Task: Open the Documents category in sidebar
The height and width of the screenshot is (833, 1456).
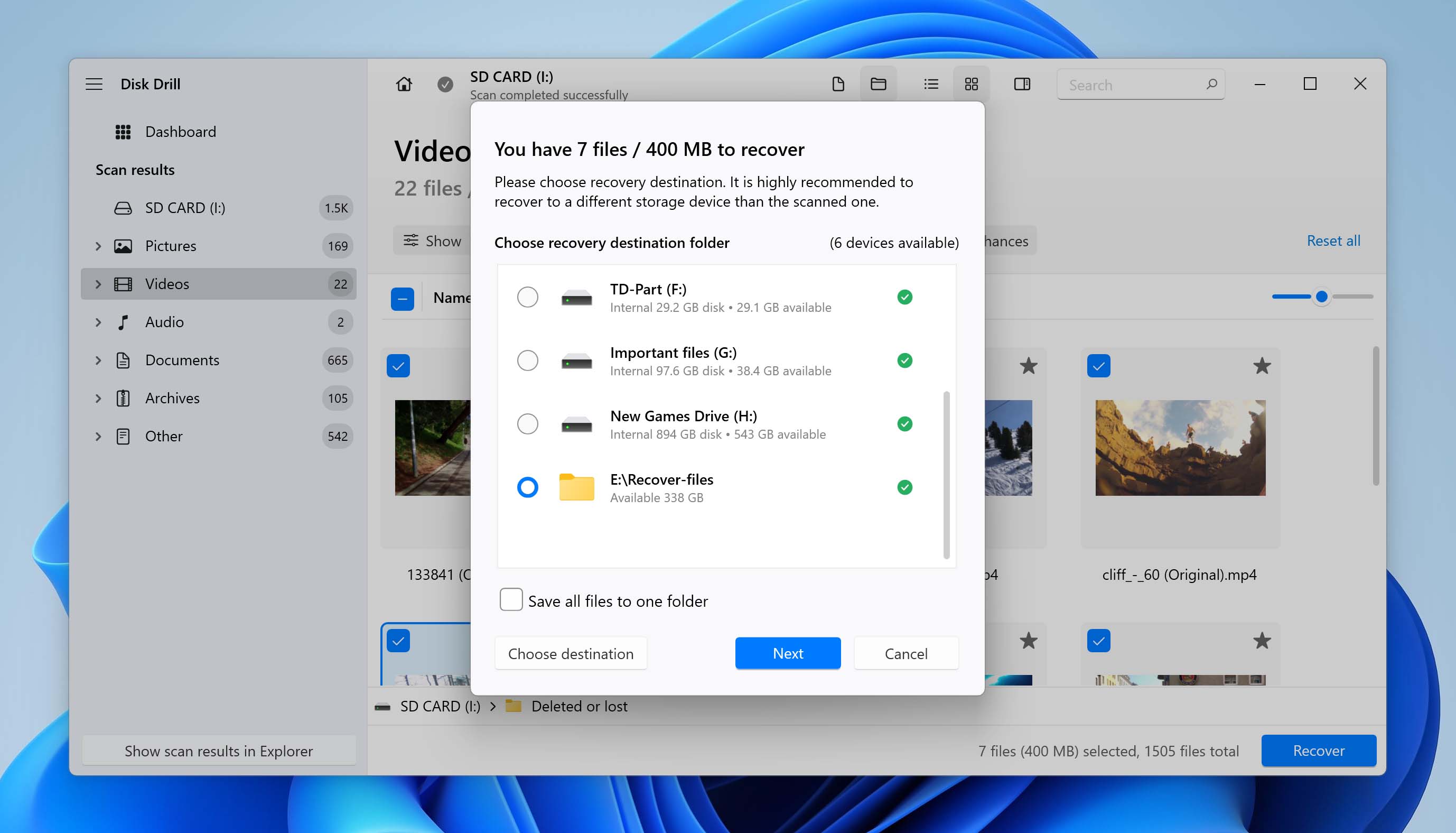Action: point(182,359)
